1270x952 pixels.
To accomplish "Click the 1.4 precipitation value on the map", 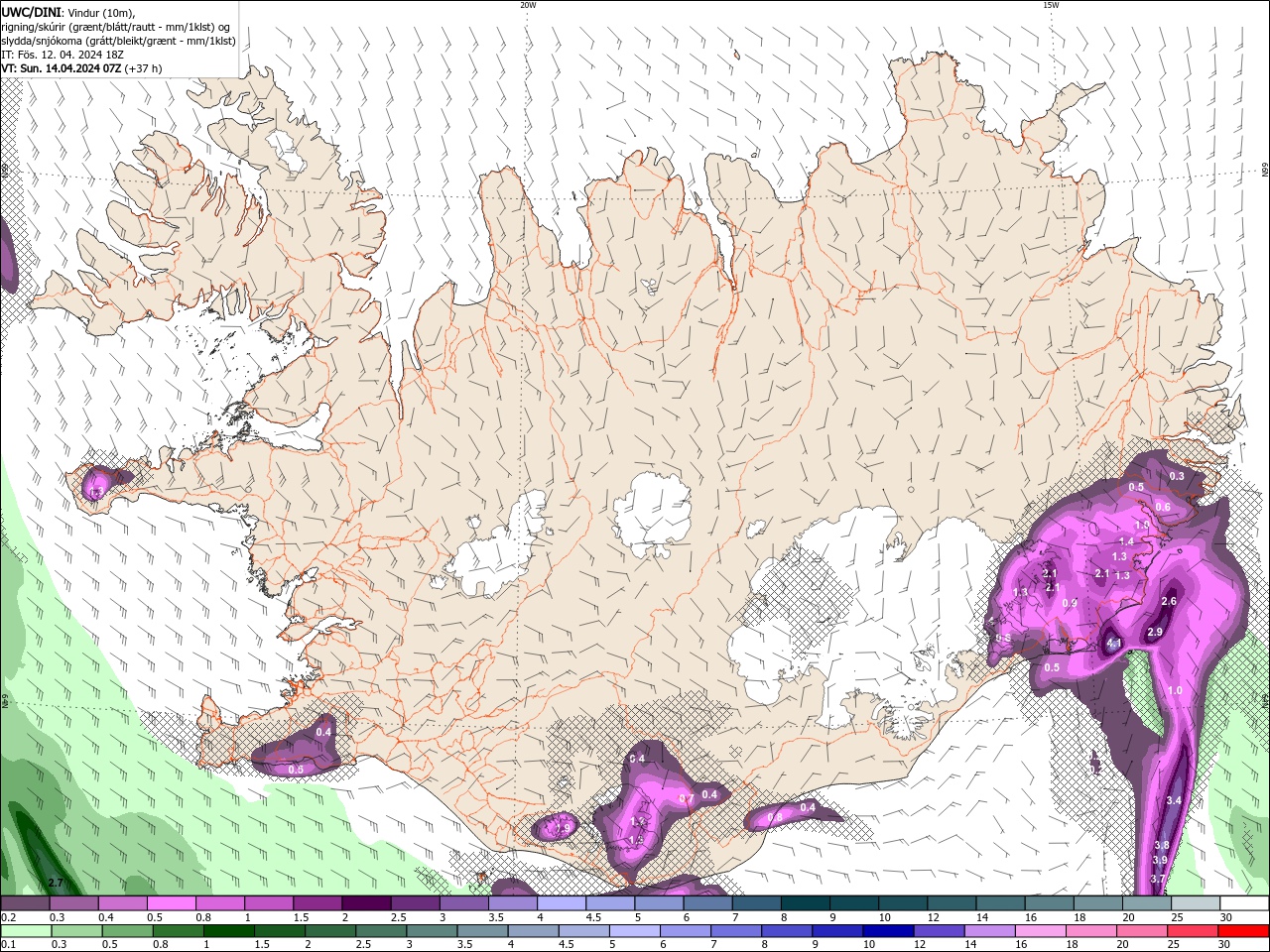I will tap(1126, 541).
